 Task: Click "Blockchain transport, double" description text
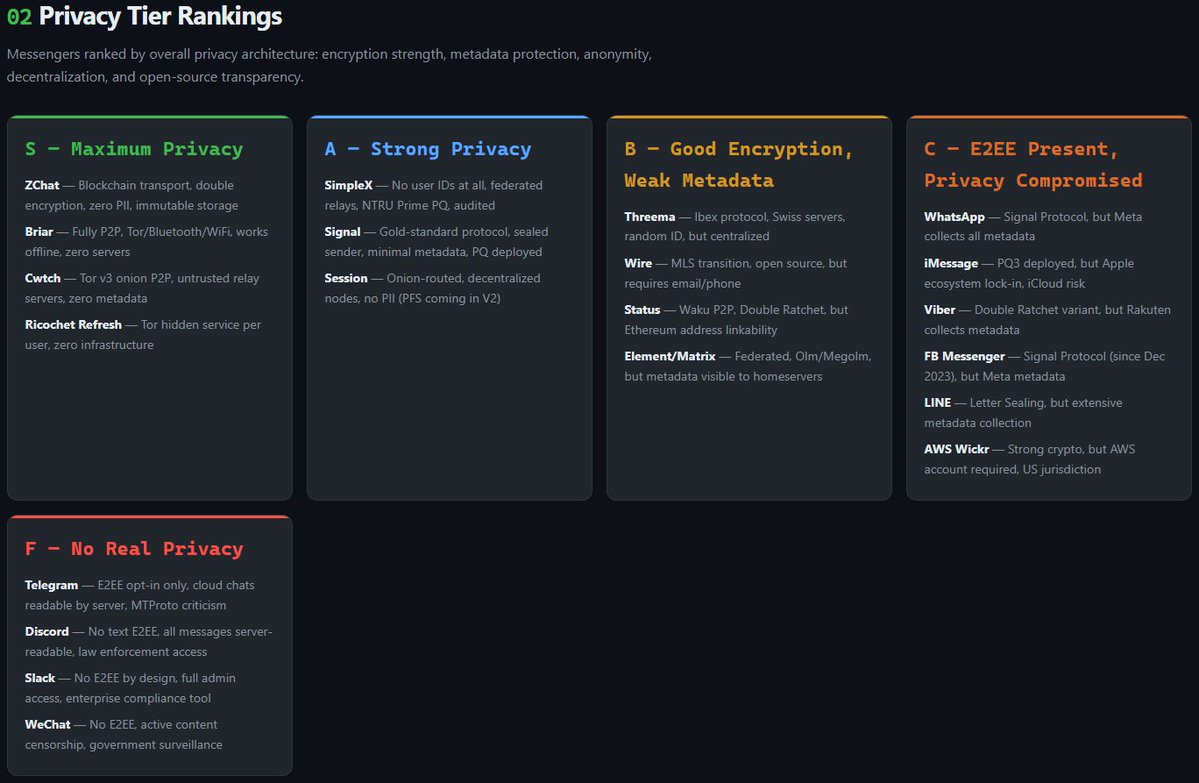click(x=156, y=185)
